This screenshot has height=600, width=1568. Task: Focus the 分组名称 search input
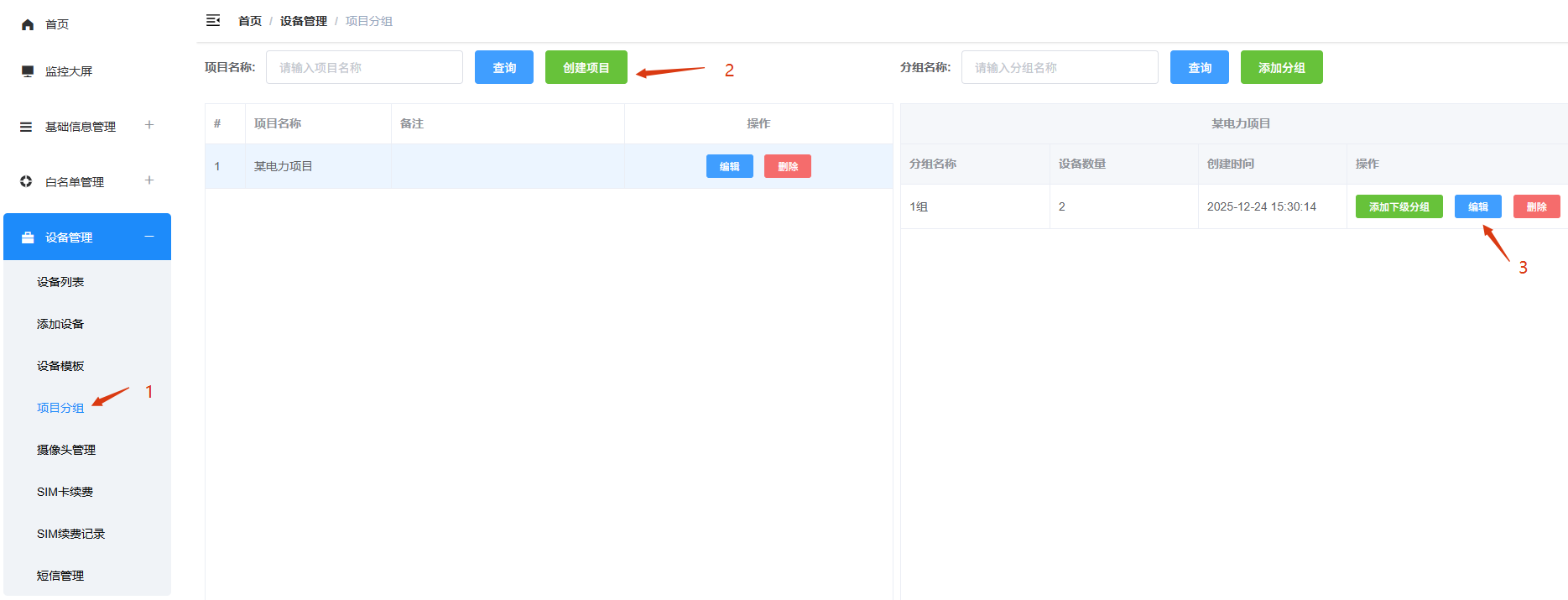(1060, 67)
